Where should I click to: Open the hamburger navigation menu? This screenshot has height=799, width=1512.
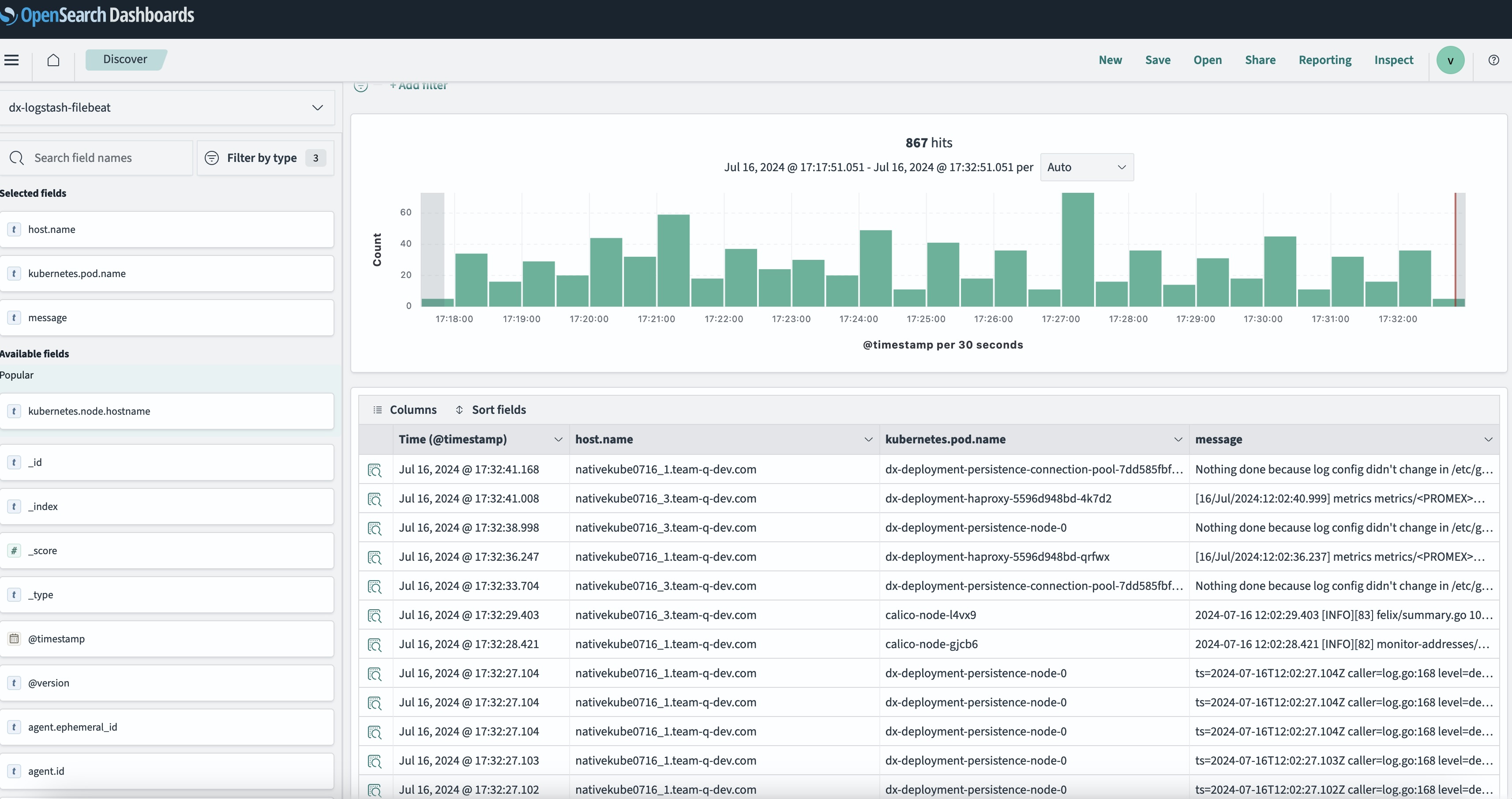tap(12, 60)
